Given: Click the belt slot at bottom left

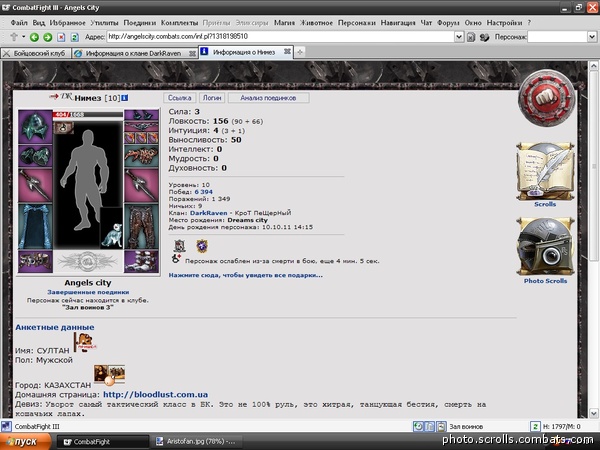Looking at the screenshot, I should tap(35, 261).
